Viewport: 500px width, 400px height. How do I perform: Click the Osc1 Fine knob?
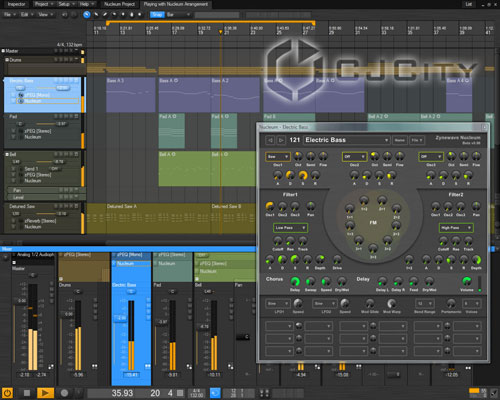coord(323,156)
